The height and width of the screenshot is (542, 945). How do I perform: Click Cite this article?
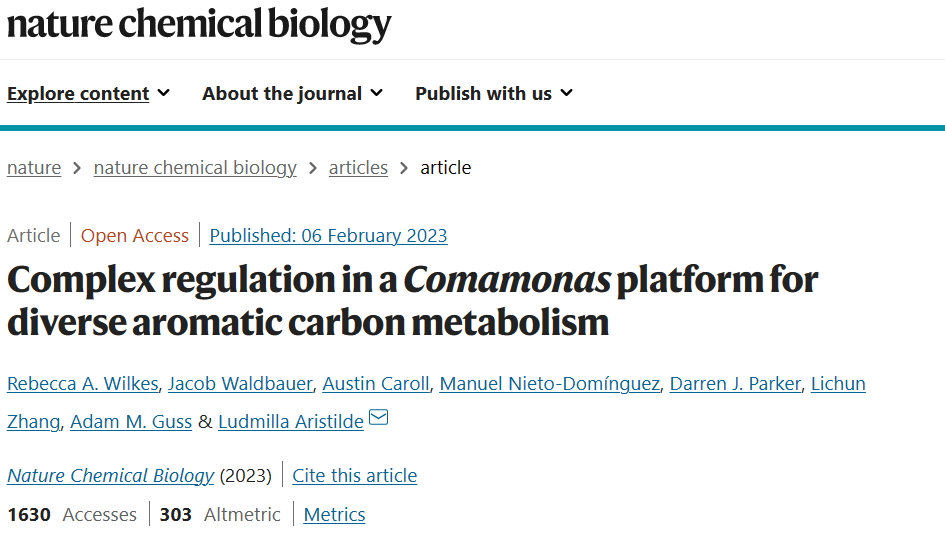point(354,476)
